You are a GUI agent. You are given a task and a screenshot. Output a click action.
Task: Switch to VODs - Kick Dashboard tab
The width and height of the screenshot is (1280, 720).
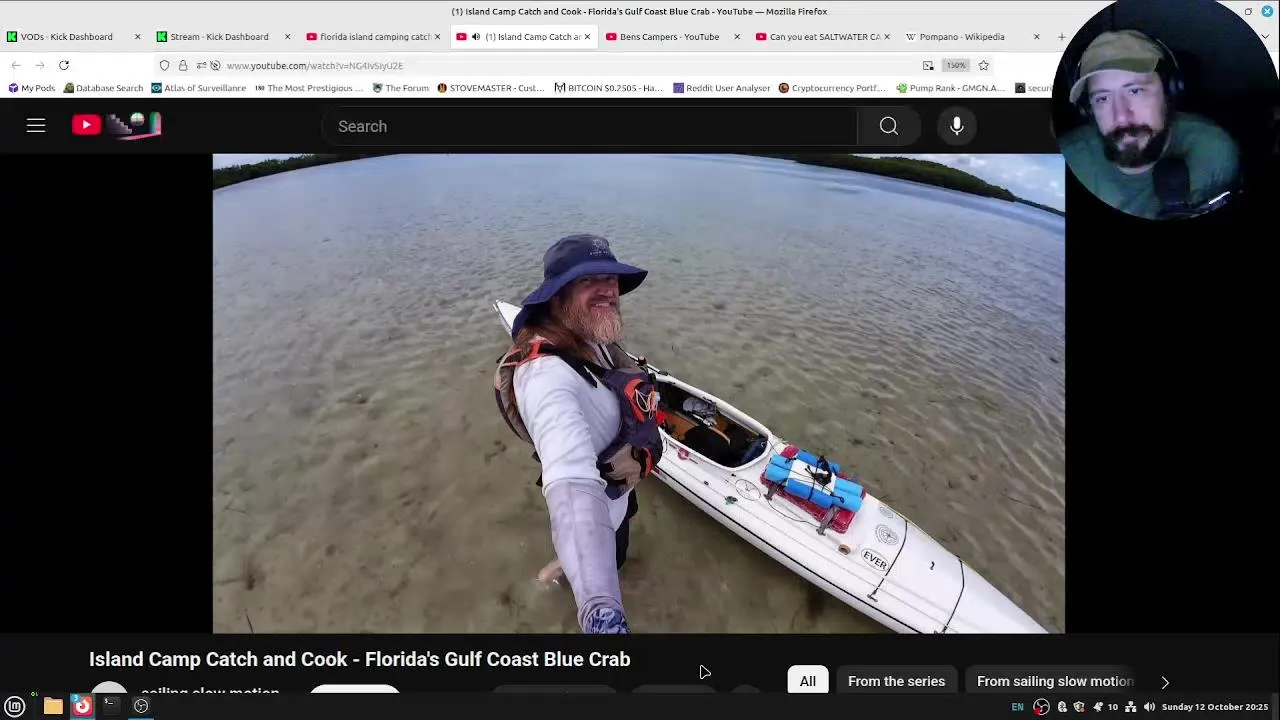(x=66, y=37)
